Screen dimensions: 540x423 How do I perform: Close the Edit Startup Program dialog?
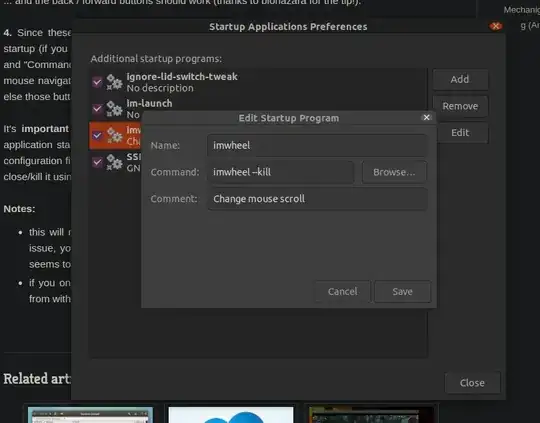(x=426, y=117)
